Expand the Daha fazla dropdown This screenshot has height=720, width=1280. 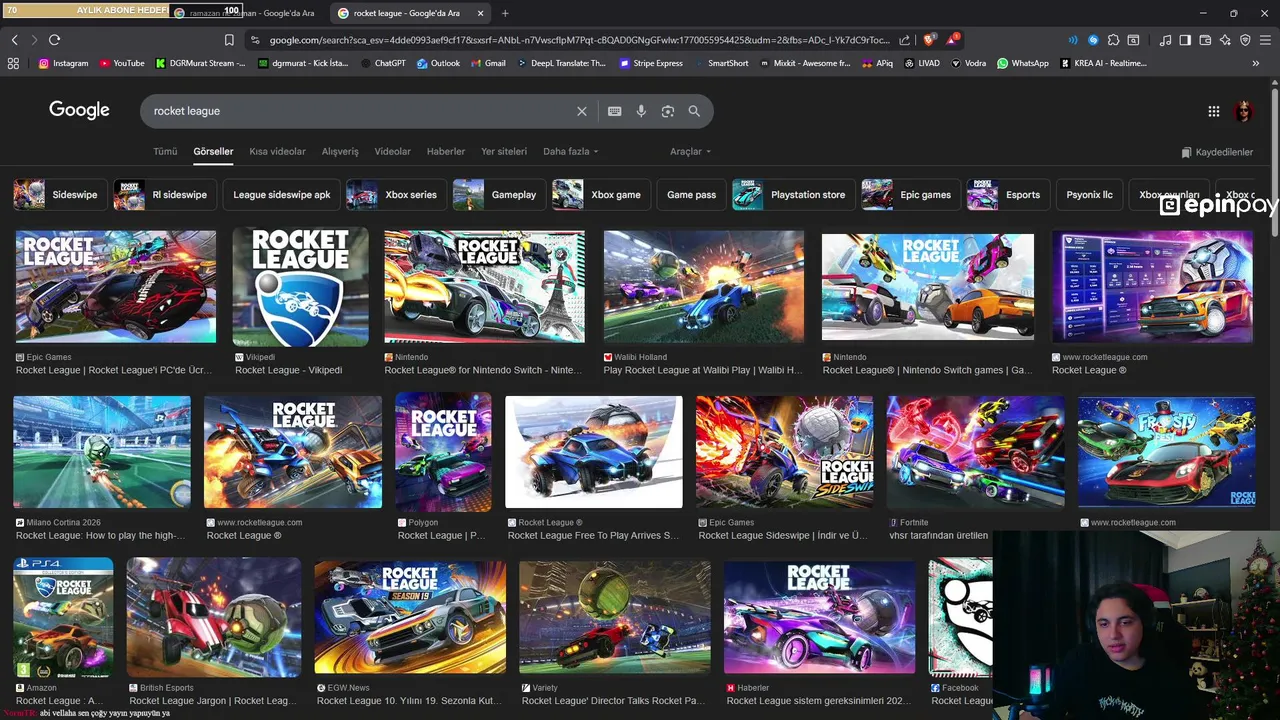click(570, 151)
